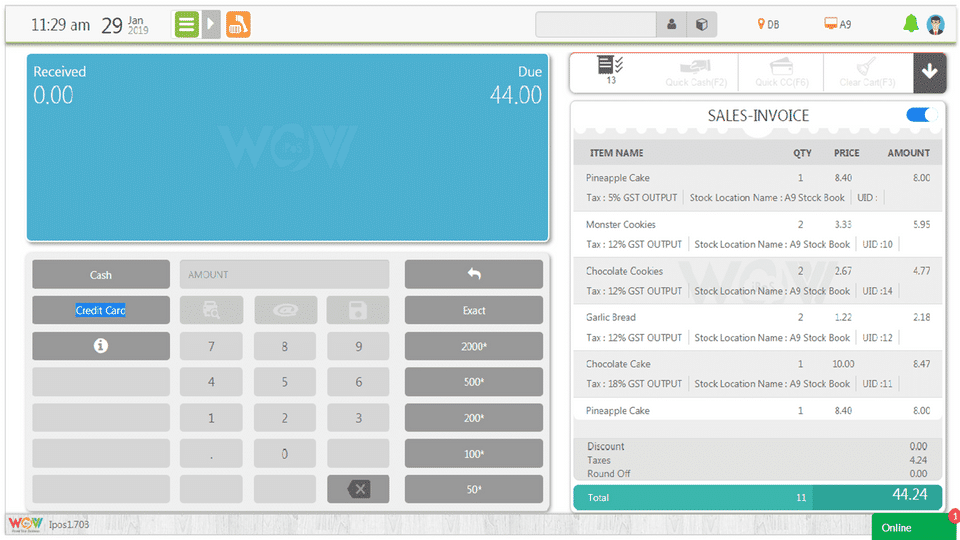Tap keypad digit 4
960x540 pixels.
pos(211,382)
